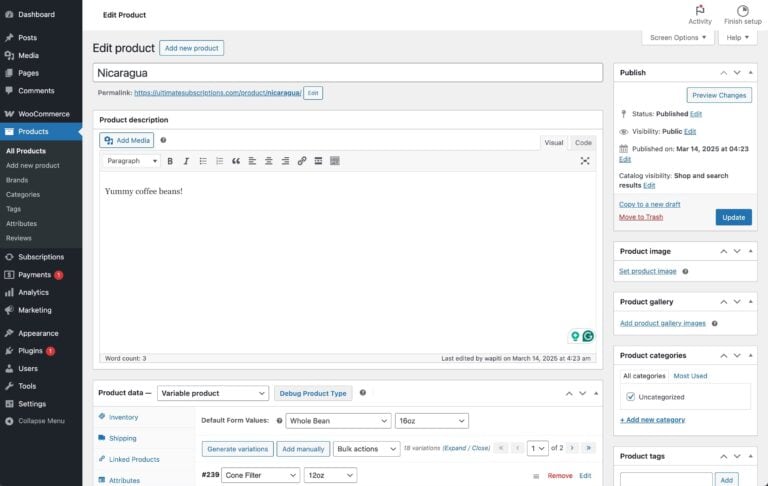Click the product title field Nicaragua
This screenshot has width=768, height=486.
(x=347, y=73)
